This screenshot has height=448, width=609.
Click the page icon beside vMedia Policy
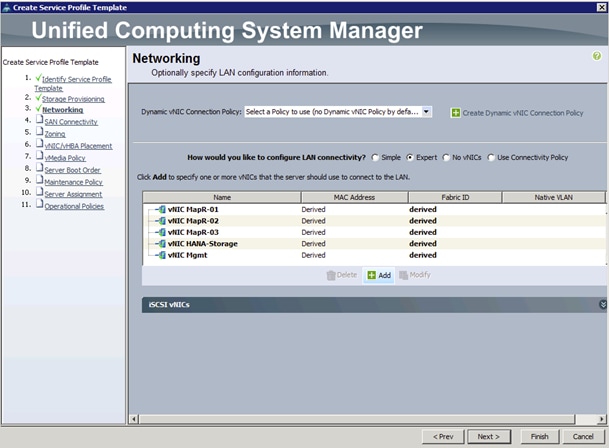coord(39,155)
